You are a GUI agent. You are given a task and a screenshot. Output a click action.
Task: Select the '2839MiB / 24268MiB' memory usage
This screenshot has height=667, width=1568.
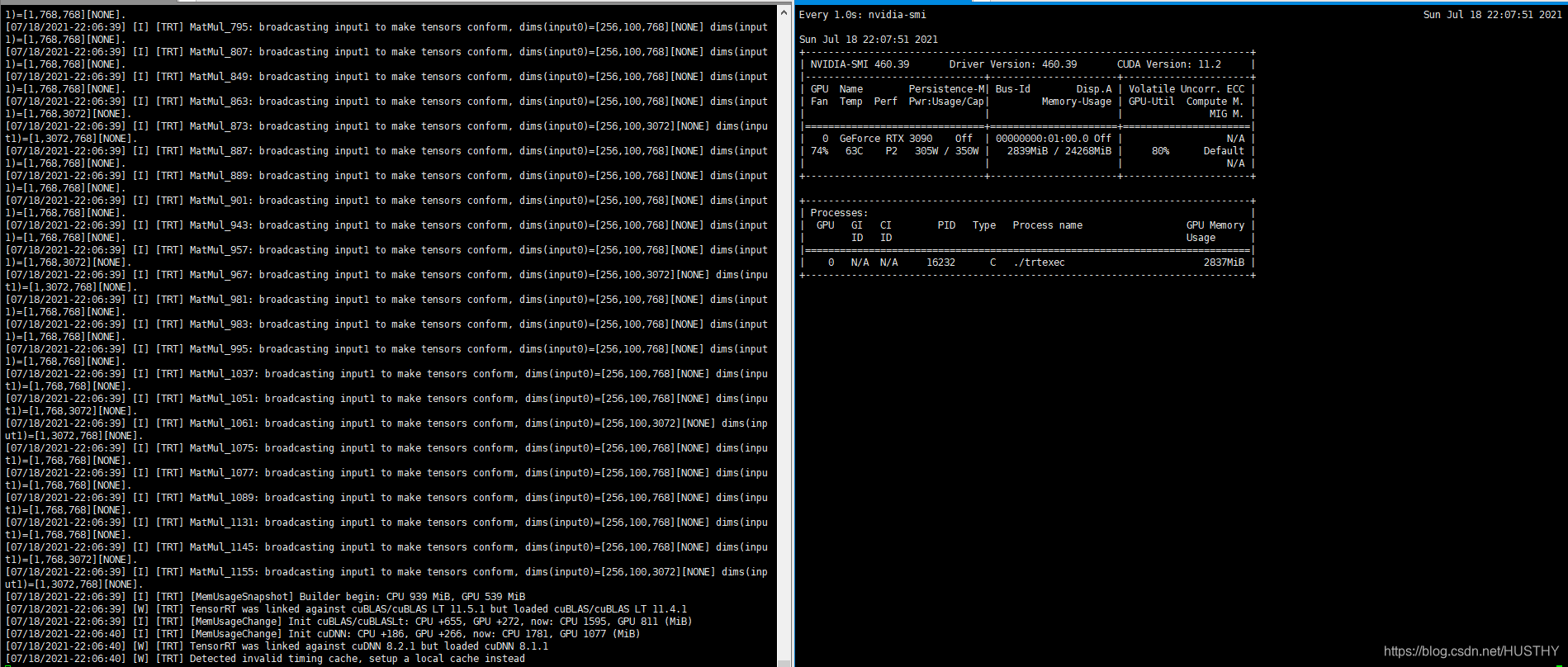click(x=1059, y=151)
